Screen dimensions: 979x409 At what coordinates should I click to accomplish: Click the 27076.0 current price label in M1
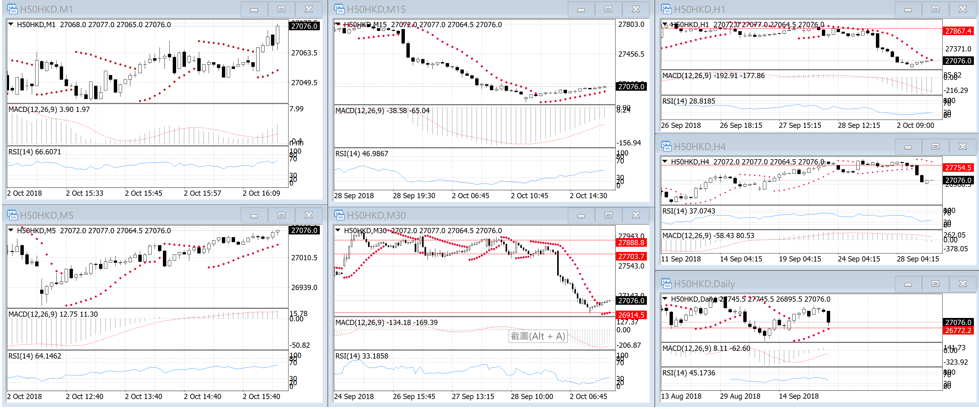tap(304, 26)
